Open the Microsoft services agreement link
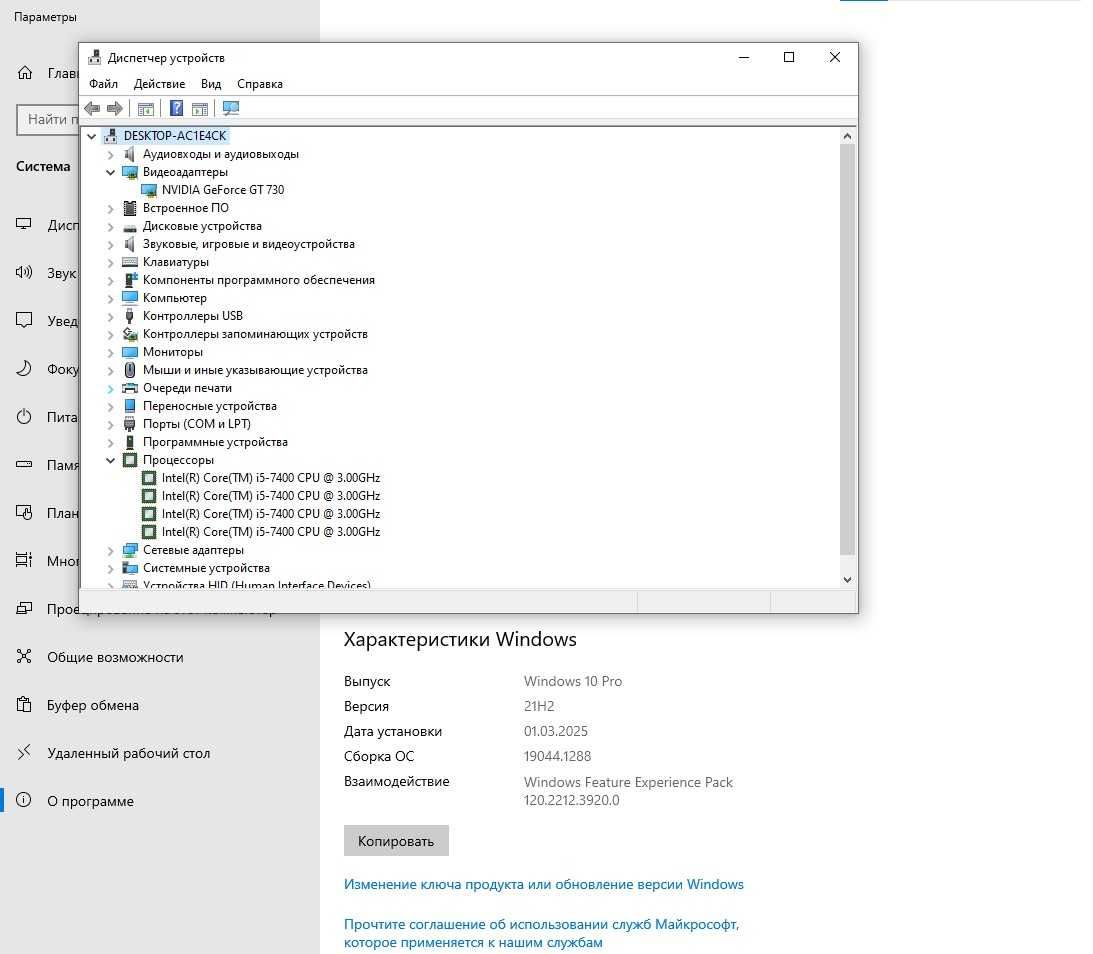1093x954 pixels. [x=541, y=933]
